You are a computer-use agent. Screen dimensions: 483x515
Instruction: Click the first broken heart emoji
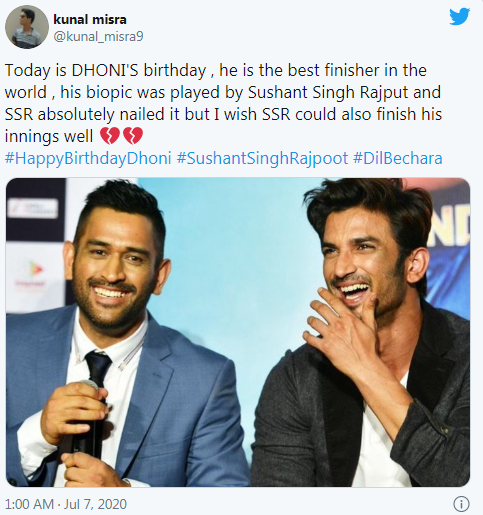point(110,136)
